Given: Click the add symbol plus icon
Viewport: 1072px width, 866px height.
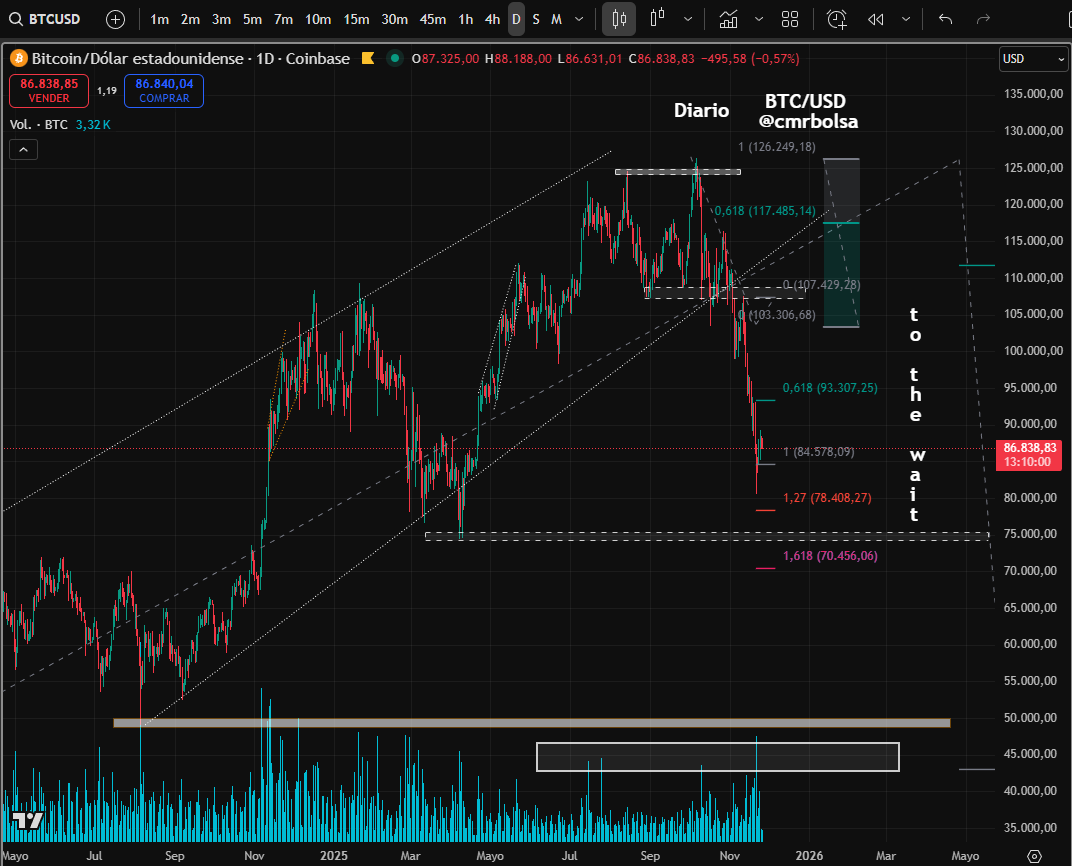Looking at the screenshot, I should pos(116,19).
